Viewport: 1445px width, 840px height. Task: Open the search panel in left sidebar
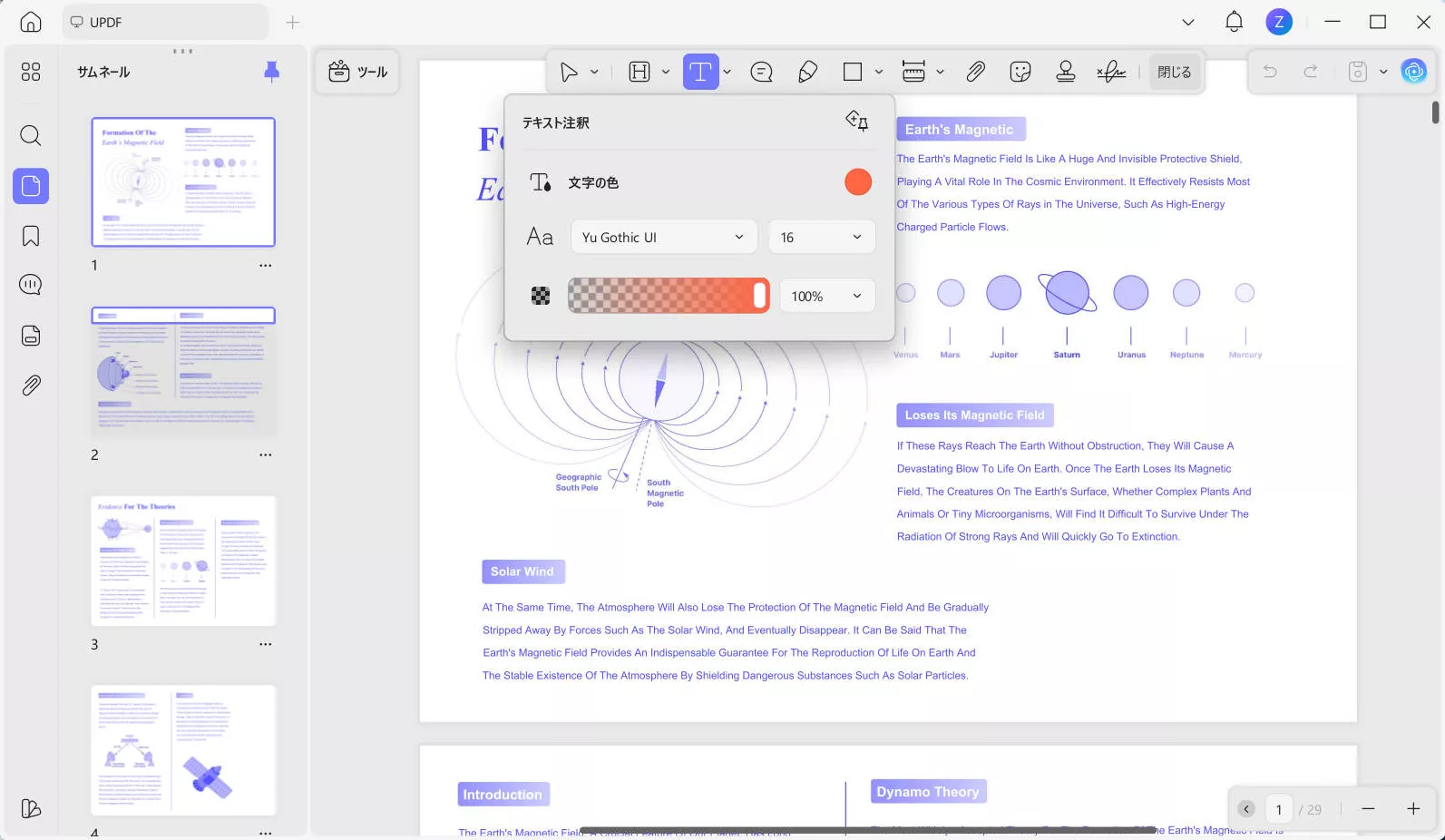pyautogui.click(x=31, y=135)
